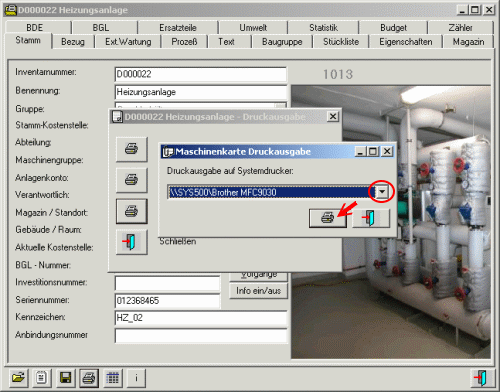Click the 'Schließen' label text
The height and width of the screenshot is (392, 500).
[x=178, y=241]
